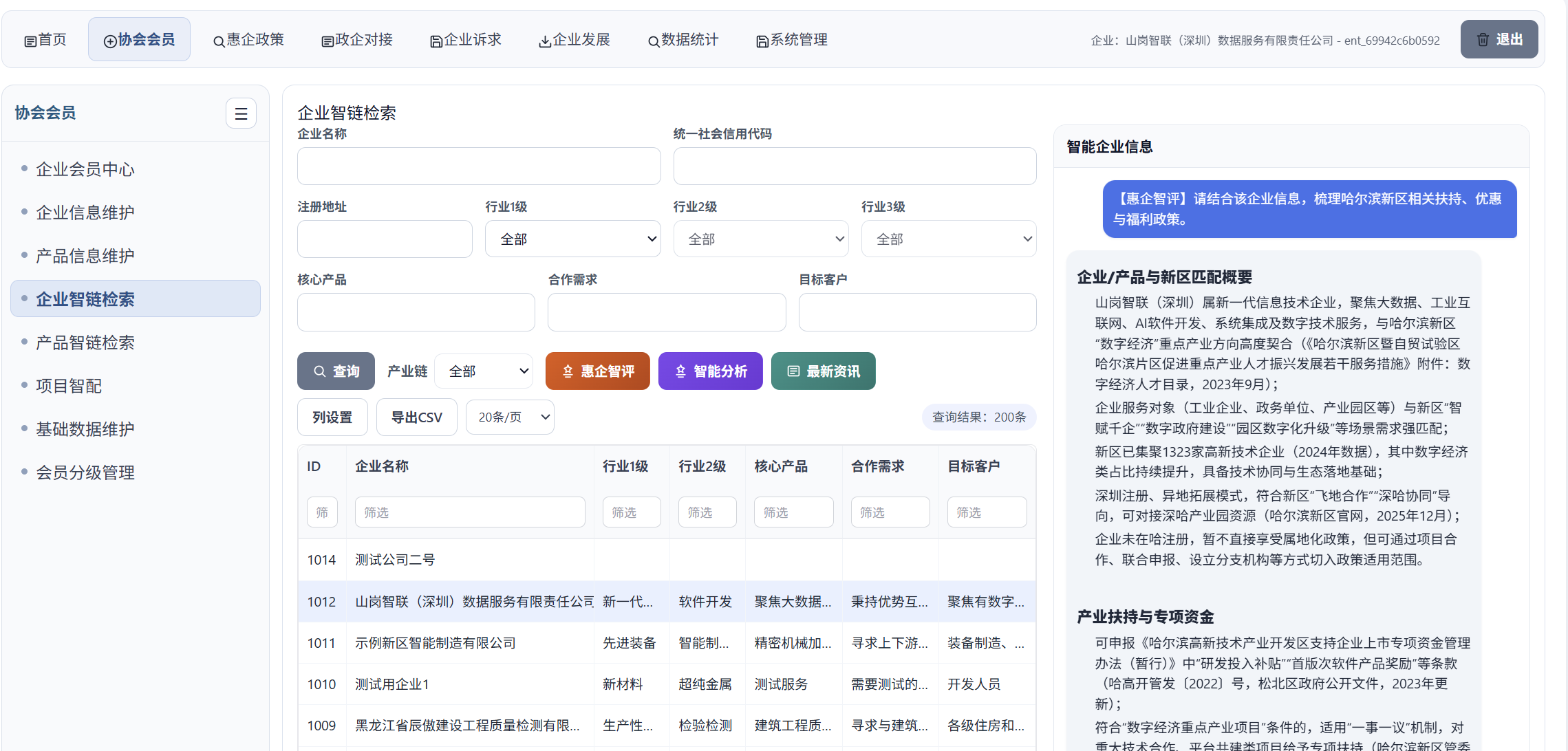Click the blue 【惠企智评】 prompt bubble
1568x751 pixels.
pos(1309,209)
